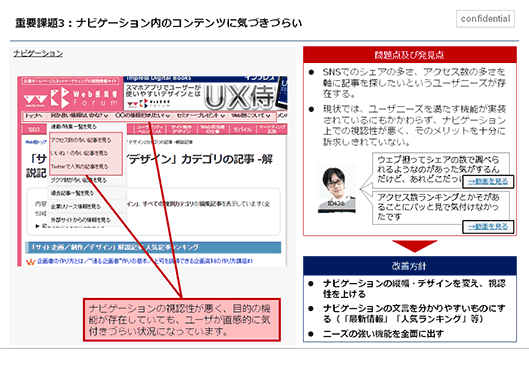Open the Web担当者の仕事 category tab
The height and width of the screenshot is (366, 529).
click(x=213, y=130)
